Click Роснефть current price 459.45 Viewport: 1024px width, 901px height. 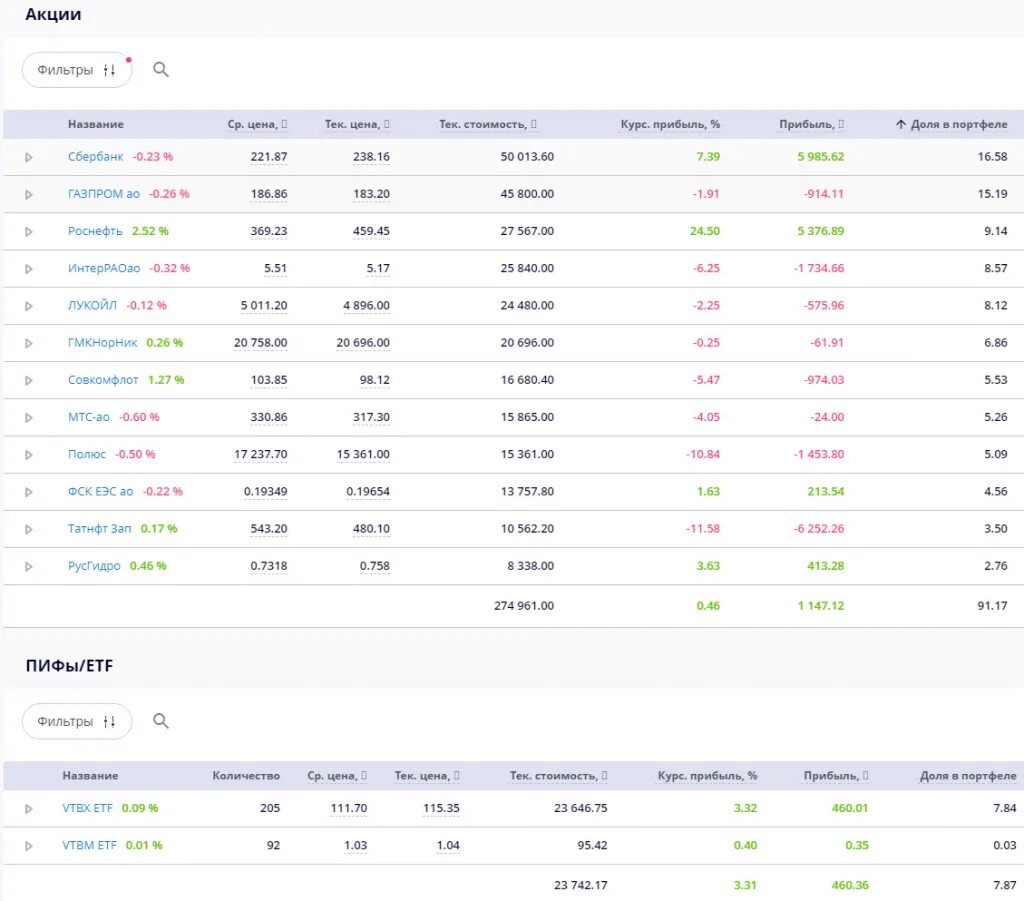coord(371,231)
